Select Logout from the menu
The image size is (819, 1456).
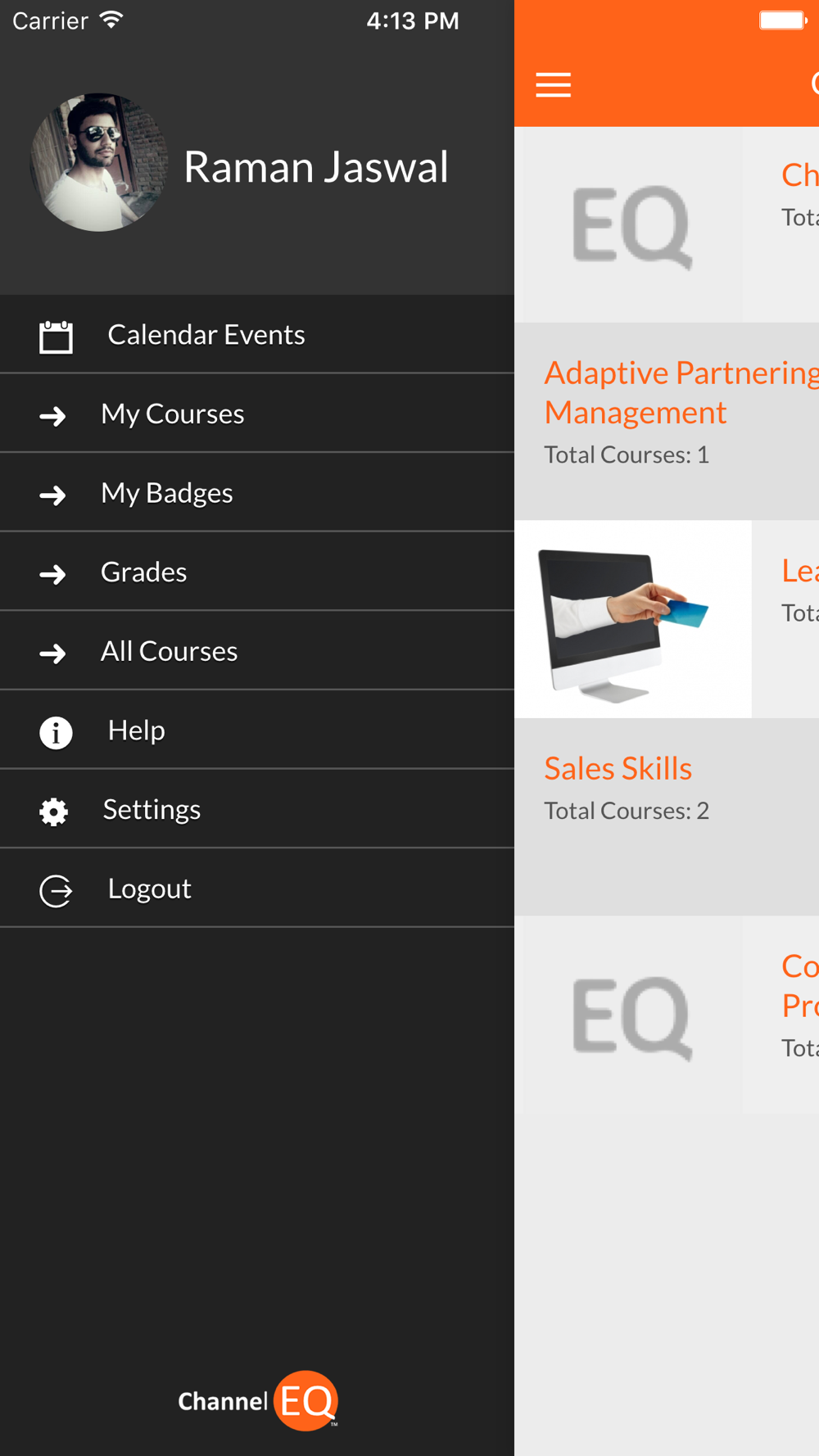(x=257, y=889)
